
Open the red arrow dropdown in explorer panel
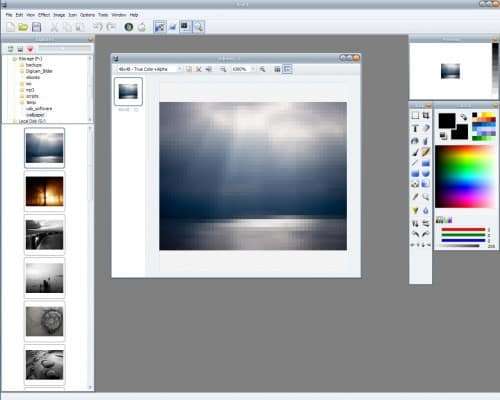pyautogui.click(x=30, y=49)
